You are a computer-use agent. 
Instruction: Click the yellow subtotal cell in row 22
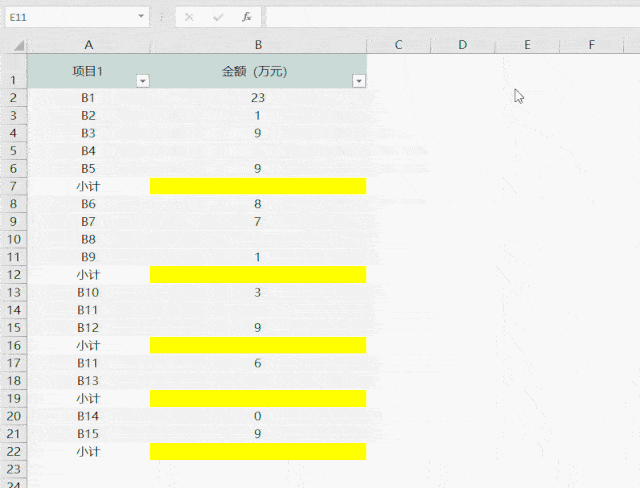(258, 452)
